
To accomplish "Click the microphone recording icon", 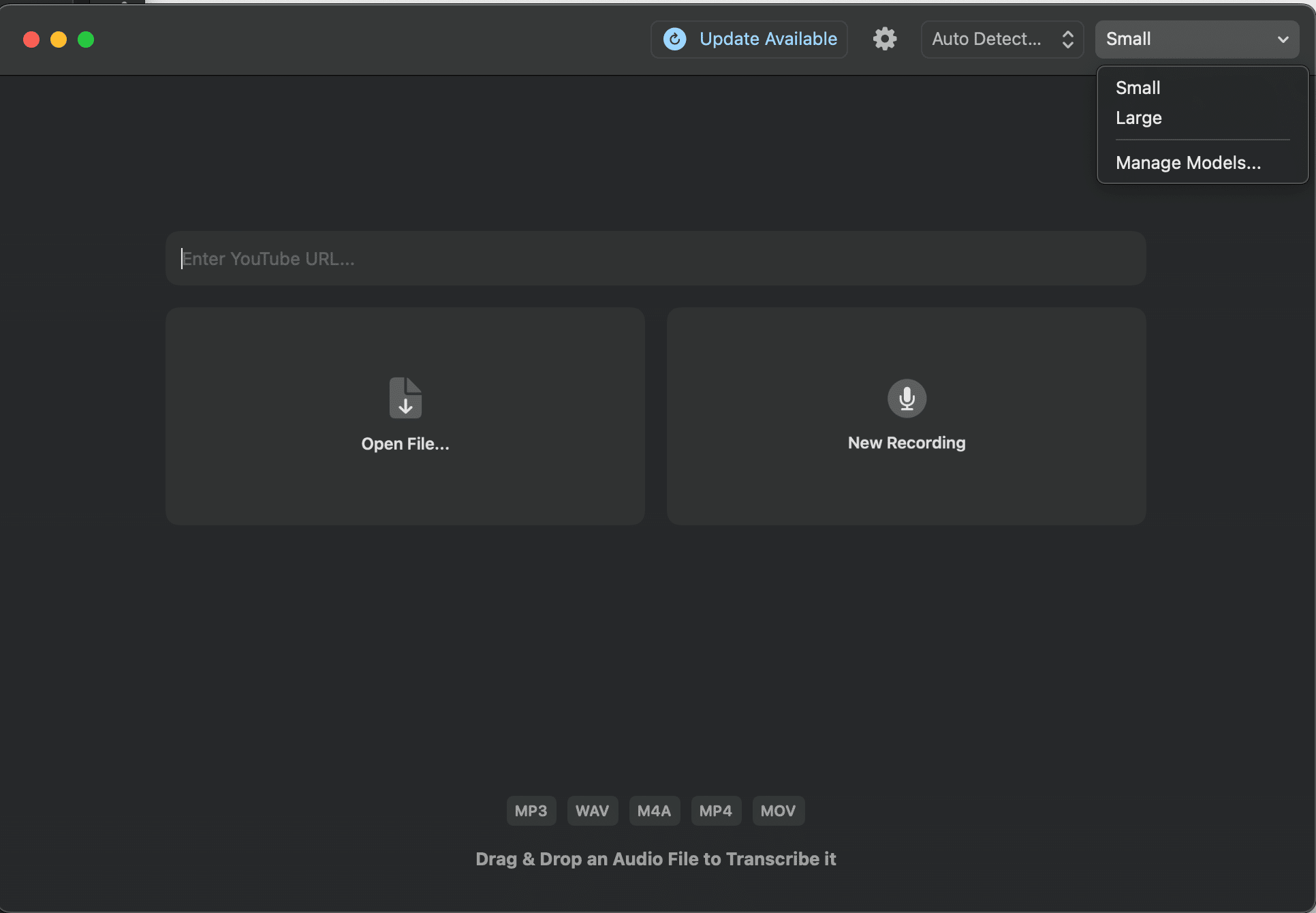I will coord(906,398).
